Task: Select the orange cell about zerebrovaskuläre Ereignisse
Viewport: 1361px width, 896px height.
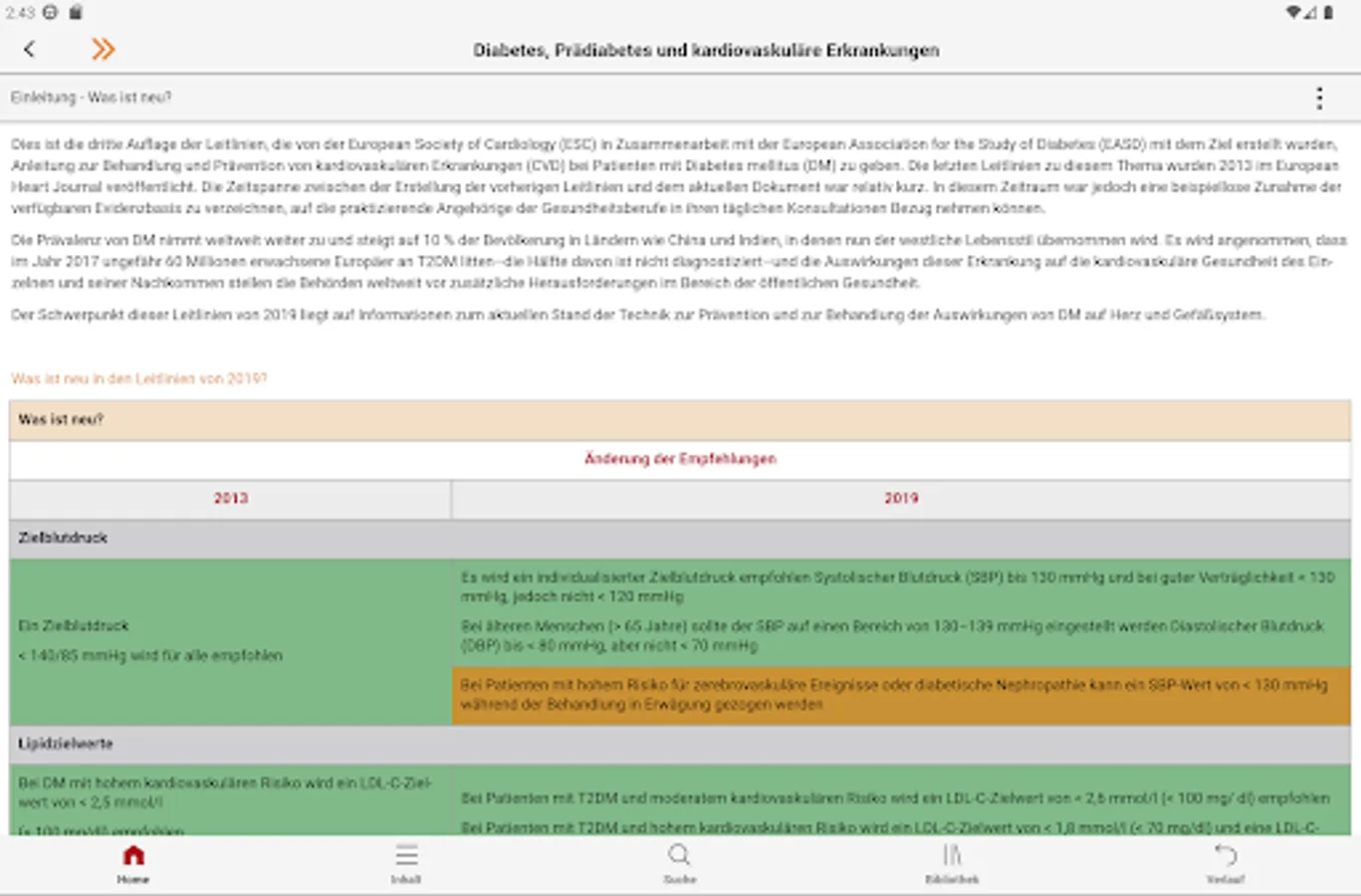Action: point(901,695)
